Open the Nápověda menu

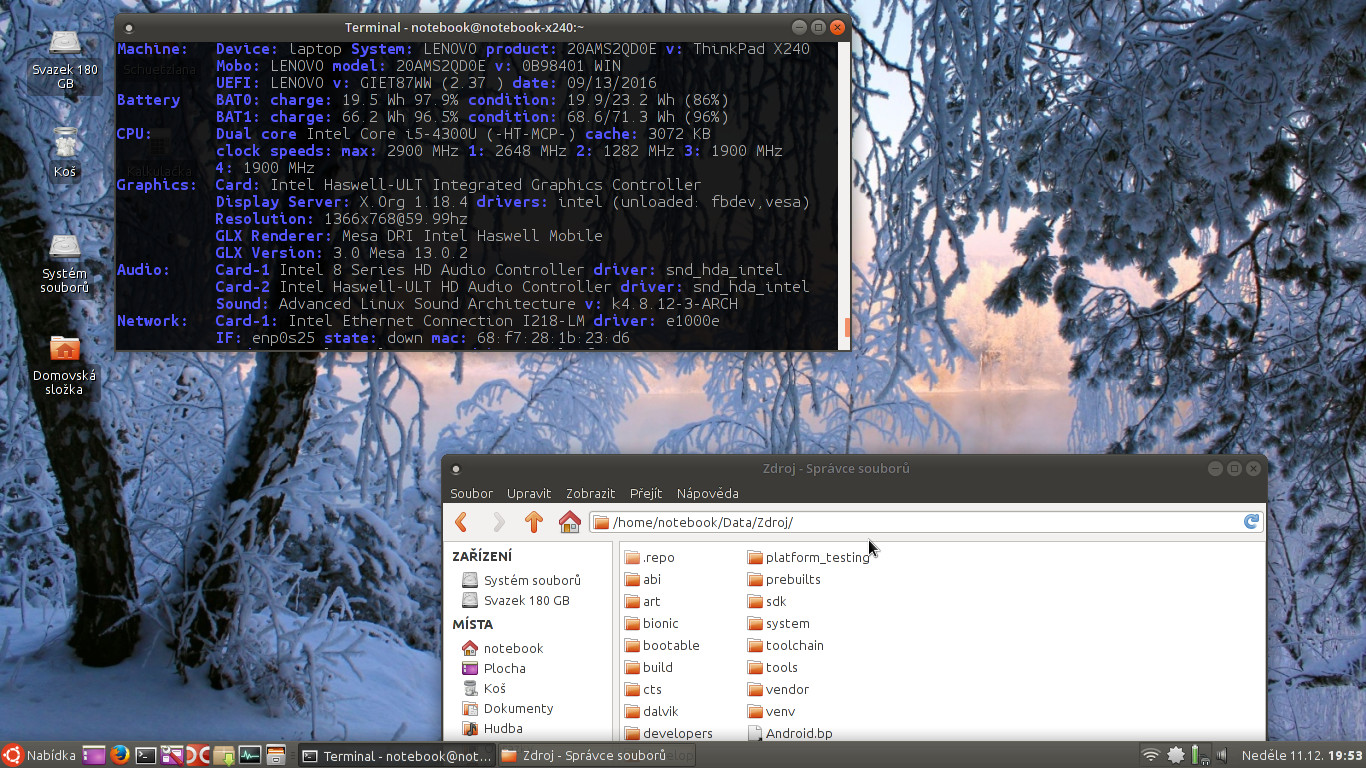pyautogui.click(x=708, y=493)
